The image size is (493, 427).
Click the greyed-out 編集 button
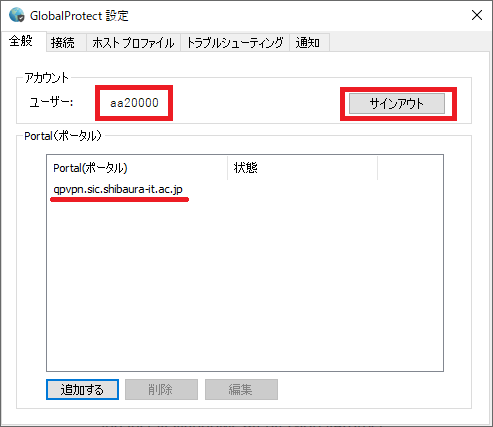pyautogui.click(x=241, y=389)
